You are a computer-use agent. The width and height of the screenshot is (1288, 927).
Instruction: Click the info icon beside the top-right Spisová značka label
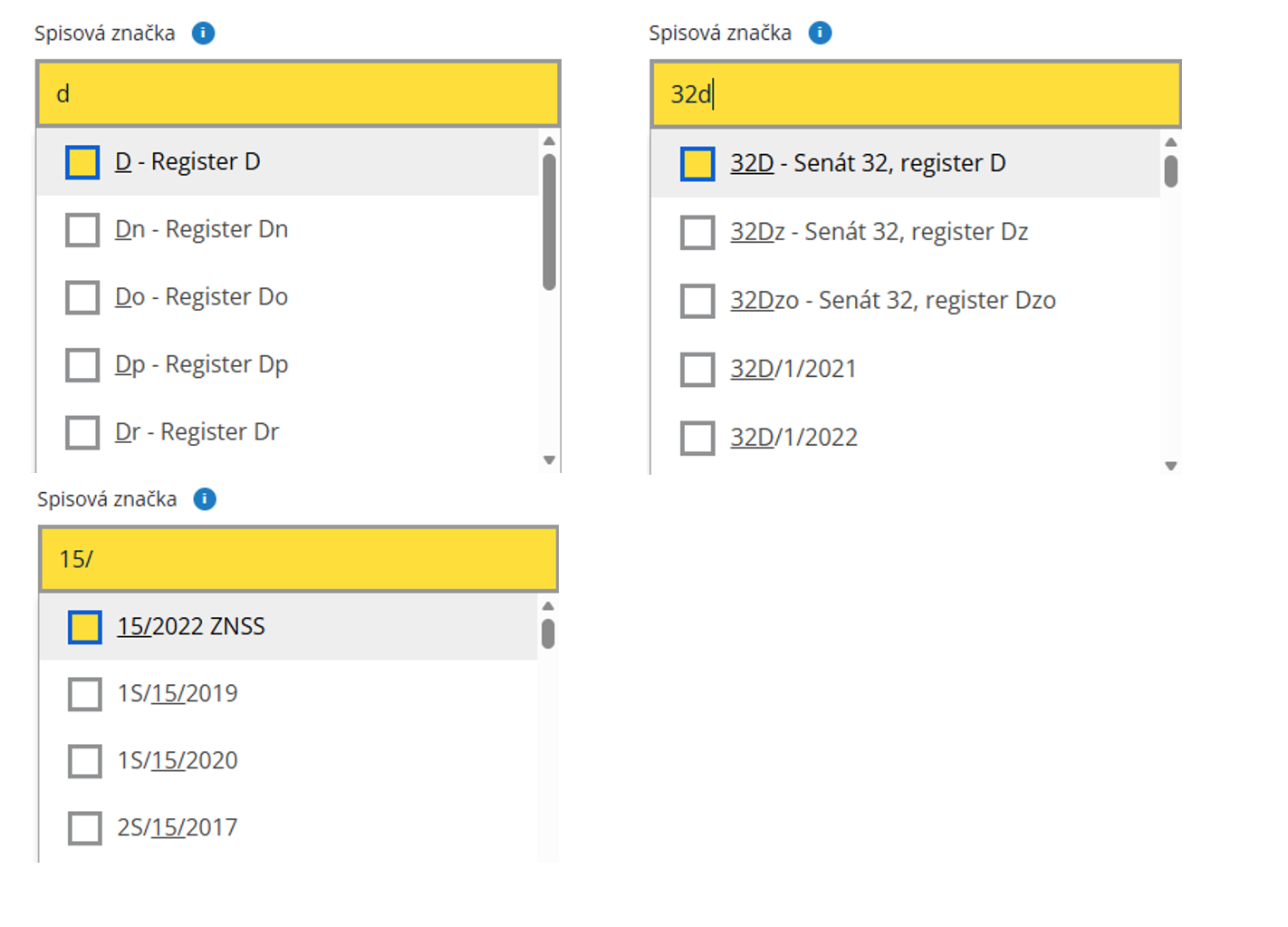(820, 34)
